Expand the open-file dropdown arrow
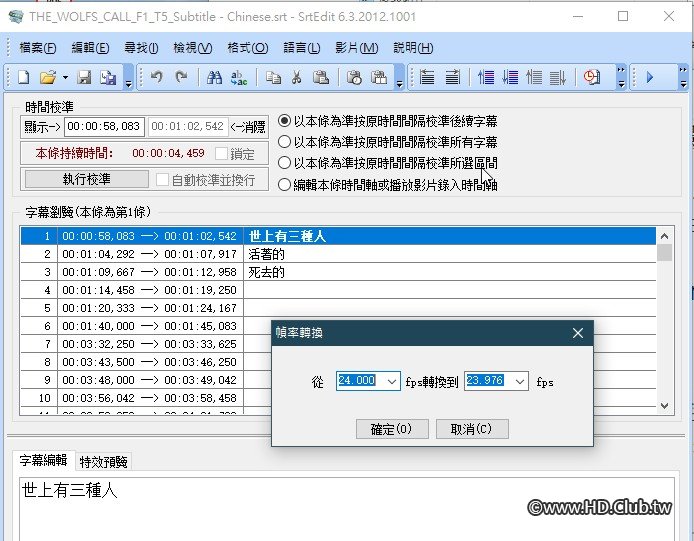This screenshot has height=541, width=694. (x=65, y=77)
